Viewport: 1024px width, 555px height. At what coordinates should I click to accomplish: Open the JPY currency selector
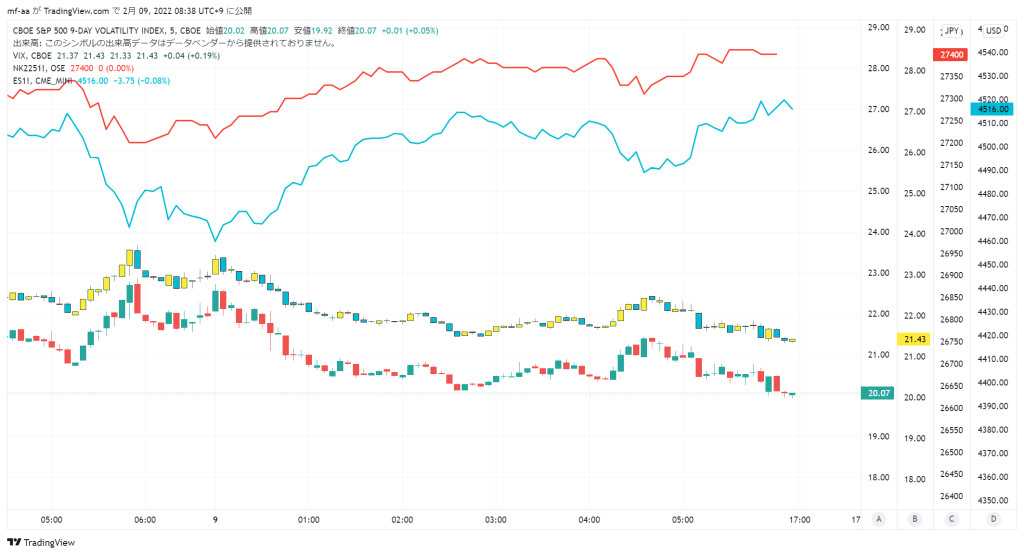click(x=952, y=31)
